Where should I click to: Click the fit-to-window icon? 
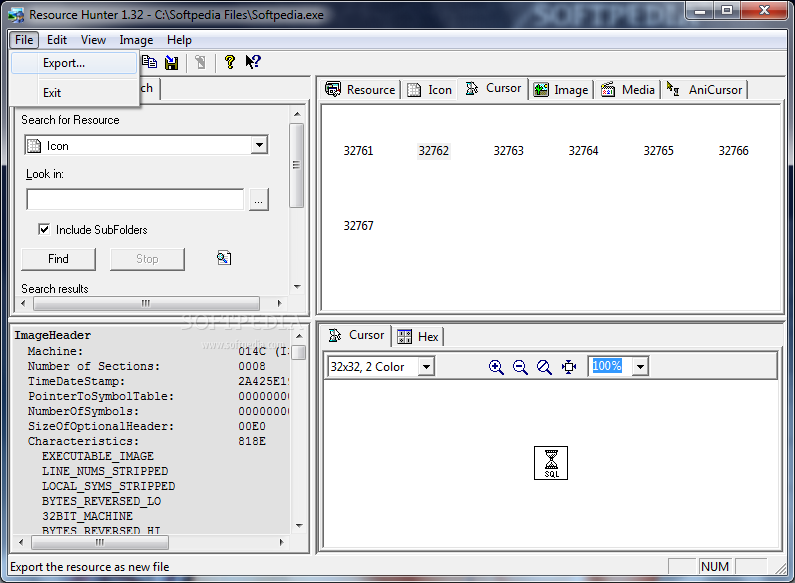click(x=569, y=367)
